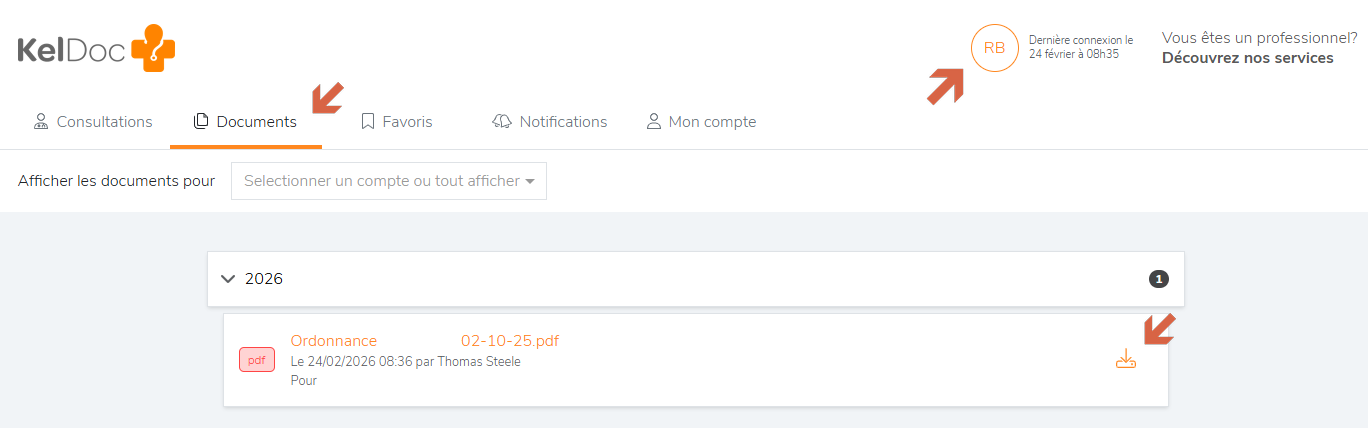Switch to the Consultations tab

104,122
